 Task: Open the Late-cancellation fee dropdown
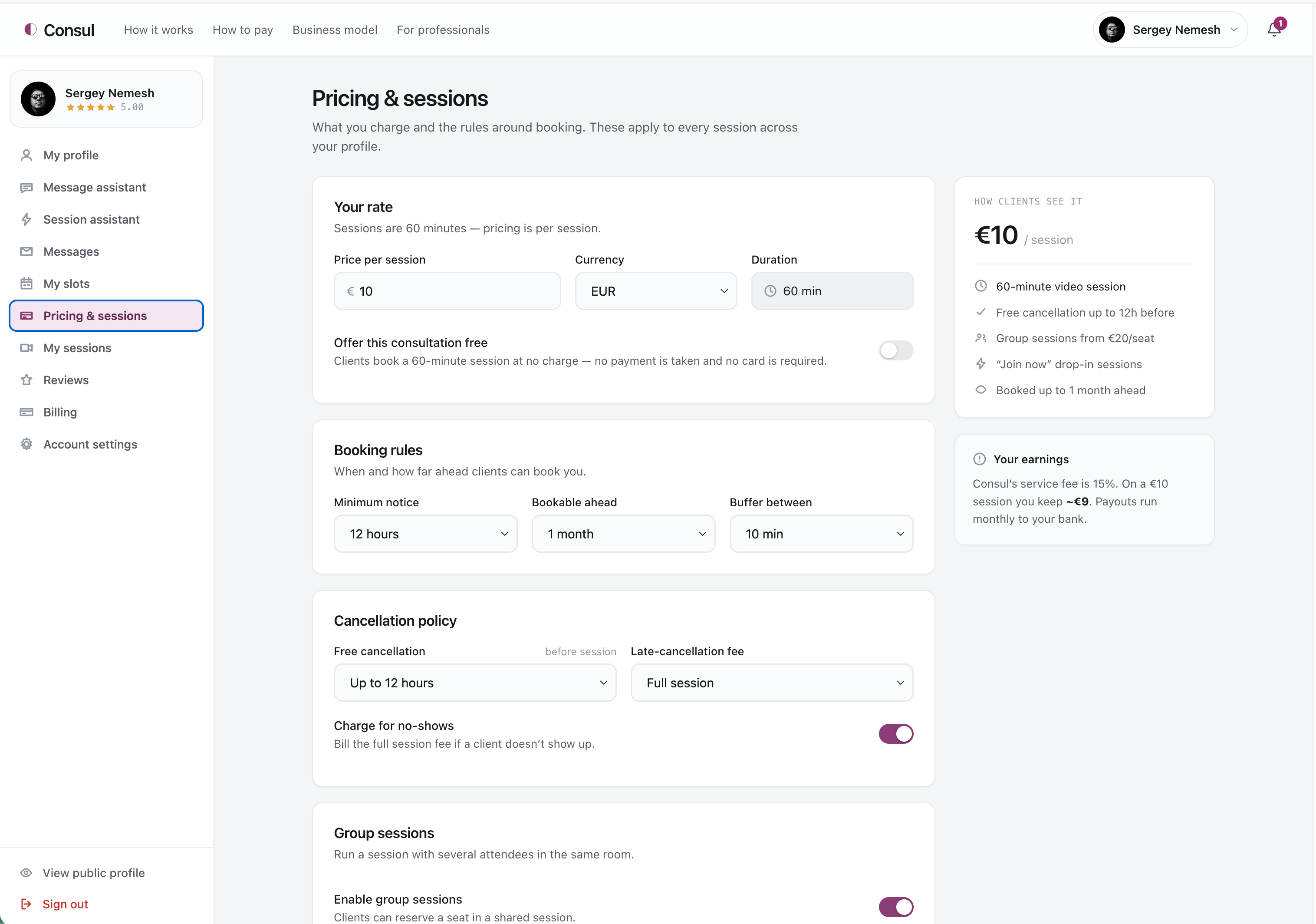[771, 683]
